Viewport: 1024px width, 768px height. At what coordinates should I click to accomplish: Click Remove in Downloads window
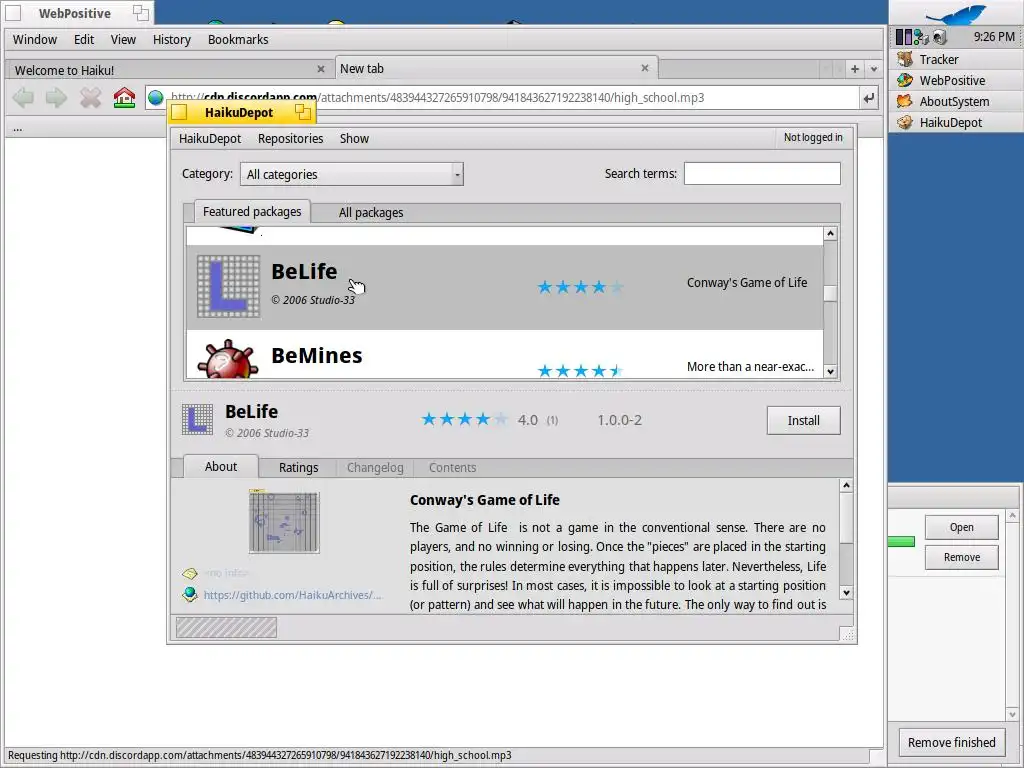[961, 557]
